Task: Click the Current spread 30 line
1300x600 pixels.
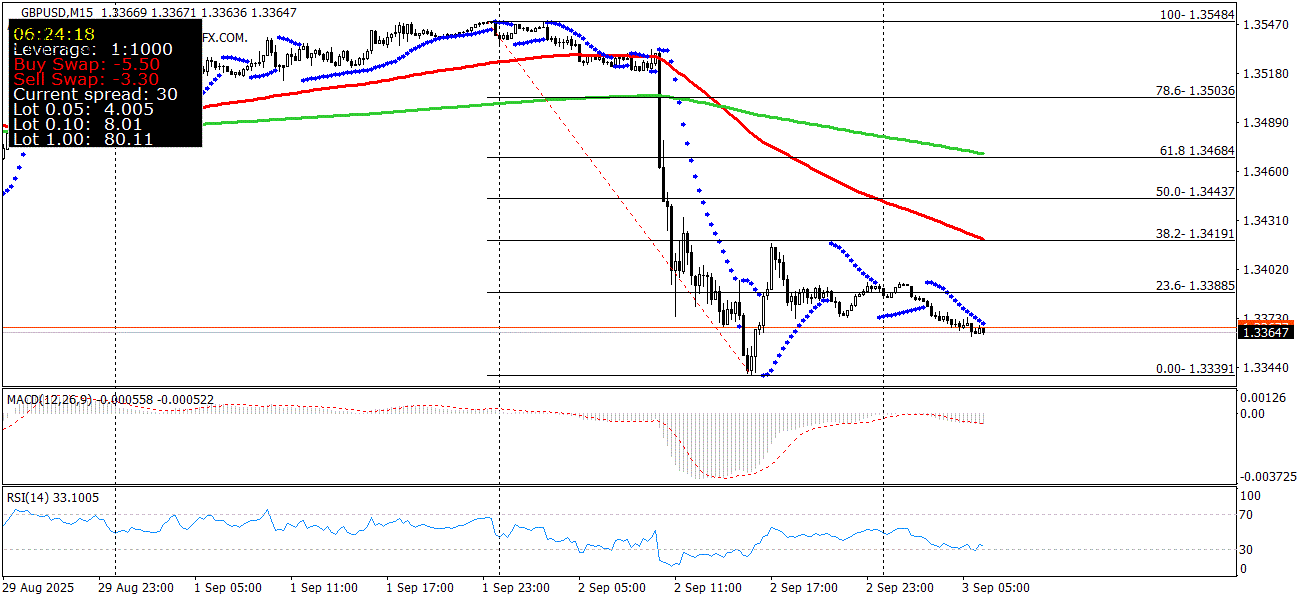Action: 95,94
